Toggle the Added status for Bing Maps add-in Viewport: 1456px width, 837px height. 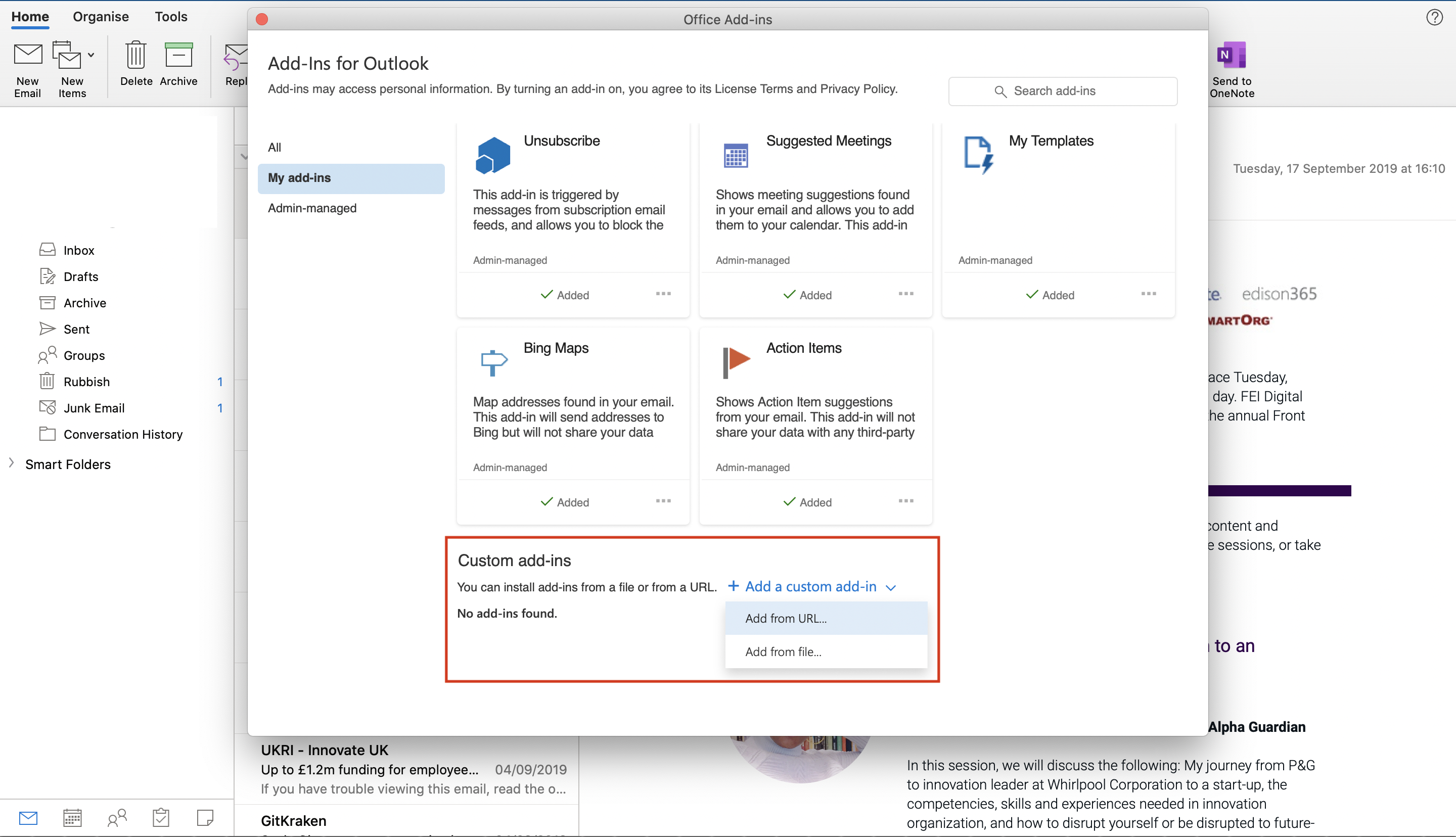pyautogui.click(x=565, y=502)
